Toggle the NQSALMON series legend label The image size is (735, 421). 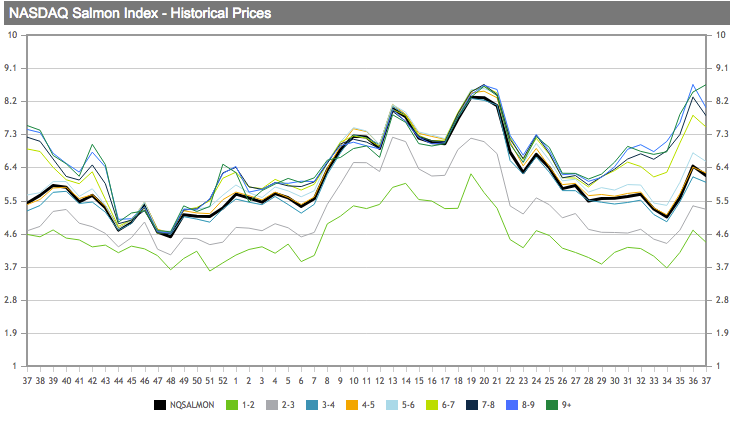191,405
